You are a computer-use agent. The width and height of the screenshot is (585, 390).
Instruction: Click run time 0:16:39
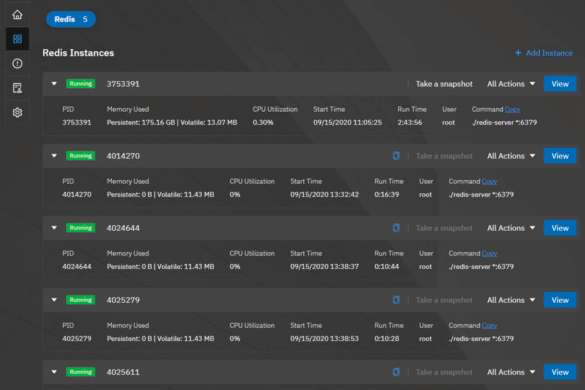[387, 194]
